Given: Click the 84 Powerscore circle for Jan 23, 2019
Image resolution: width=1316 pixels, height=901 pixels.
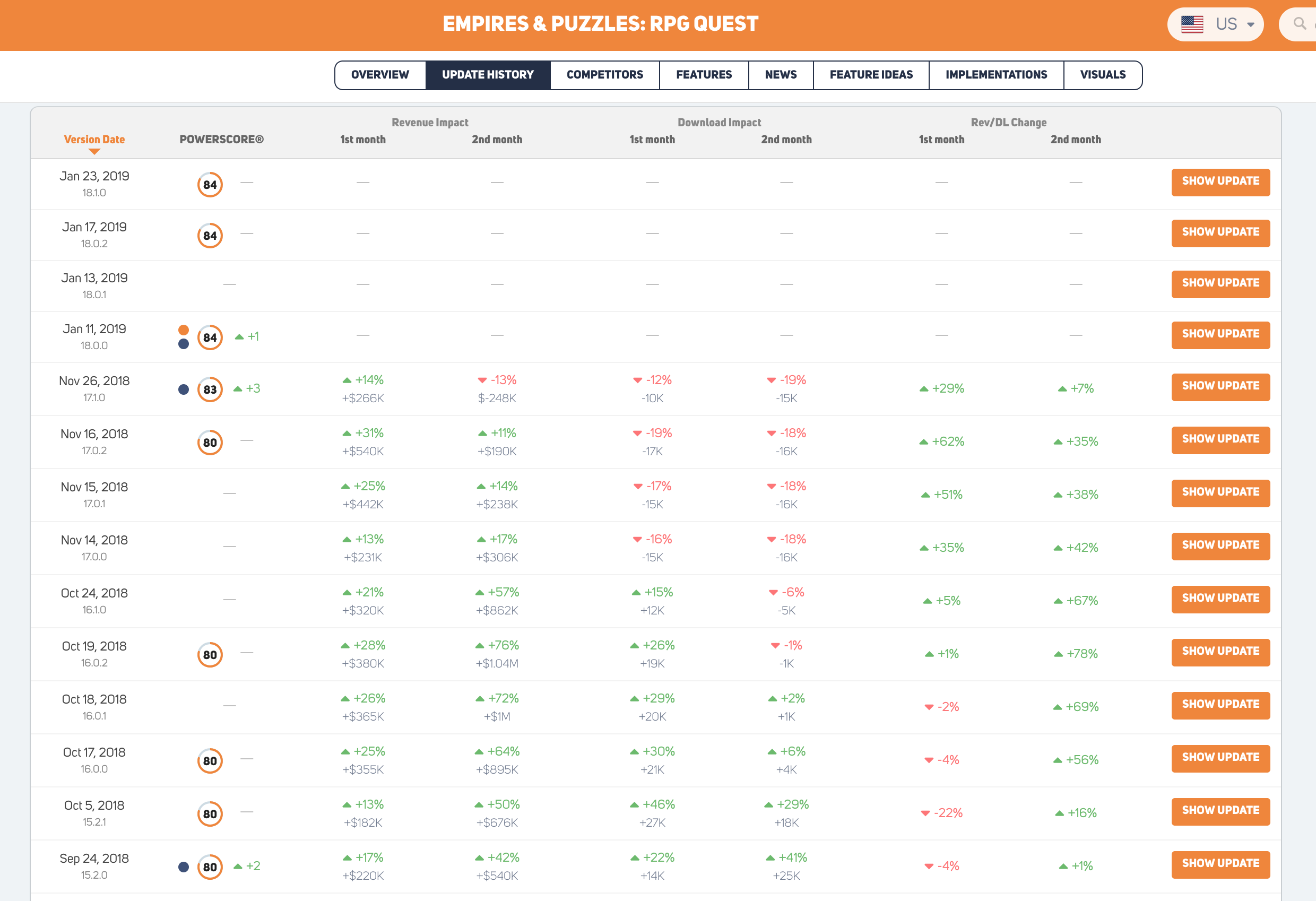Looking at the screenshot, I should (x=210, y=185).
